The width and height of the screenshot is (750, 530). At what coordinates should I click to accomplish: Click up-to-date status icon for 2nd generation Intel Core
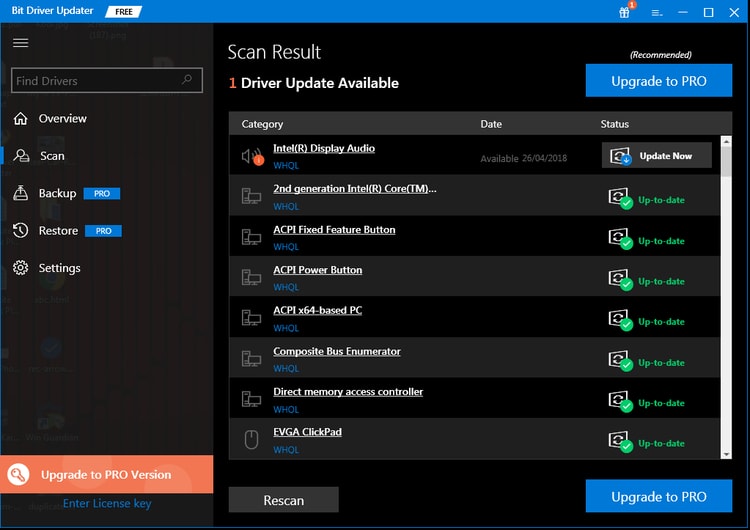click(620, 198)
